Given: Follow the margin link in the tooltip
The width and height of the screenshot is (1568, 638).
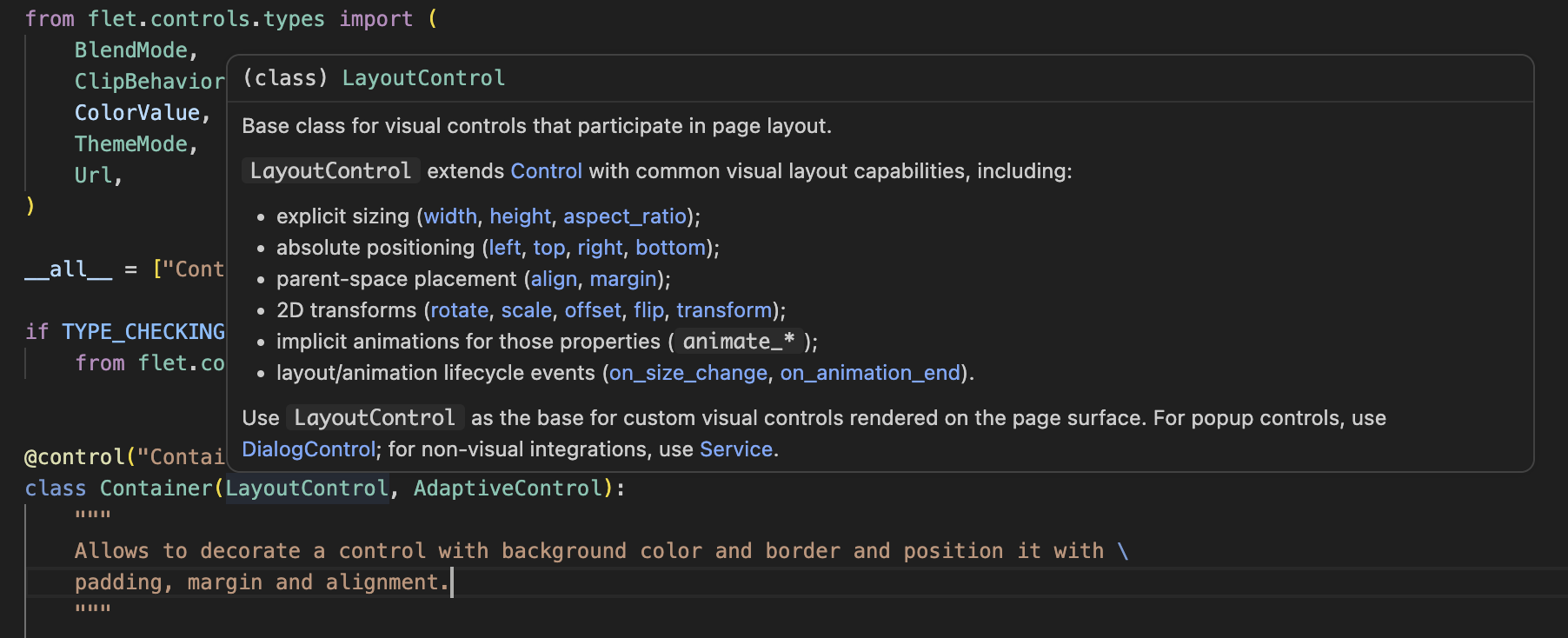Looking at the screenshot, I should 622,279.
